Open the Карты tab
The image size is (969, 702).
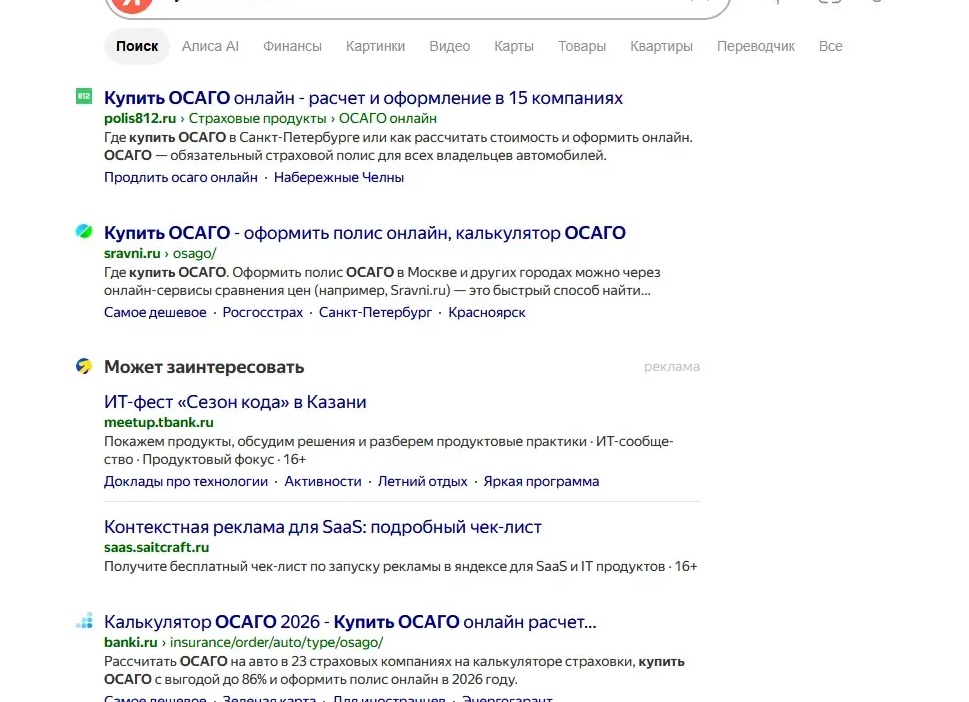pos(514,46)
